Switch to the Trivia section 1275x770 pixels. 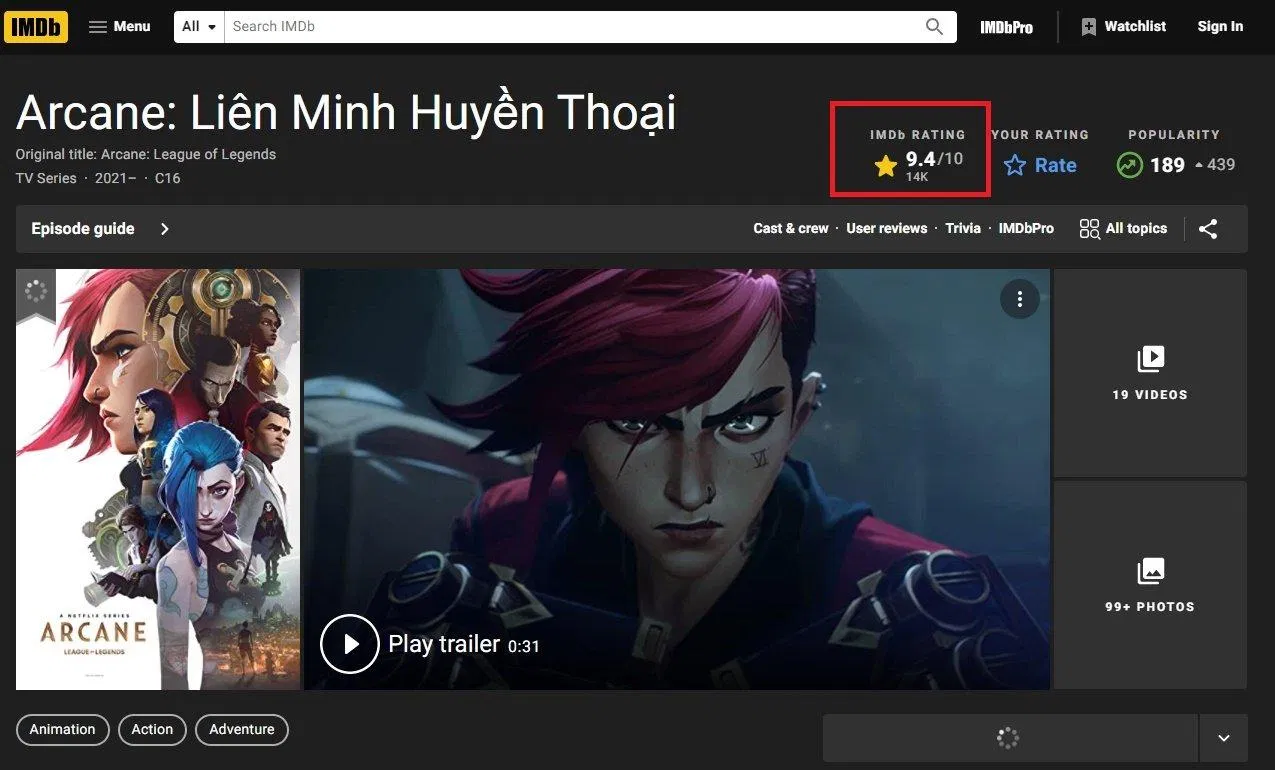pos(962,228)
